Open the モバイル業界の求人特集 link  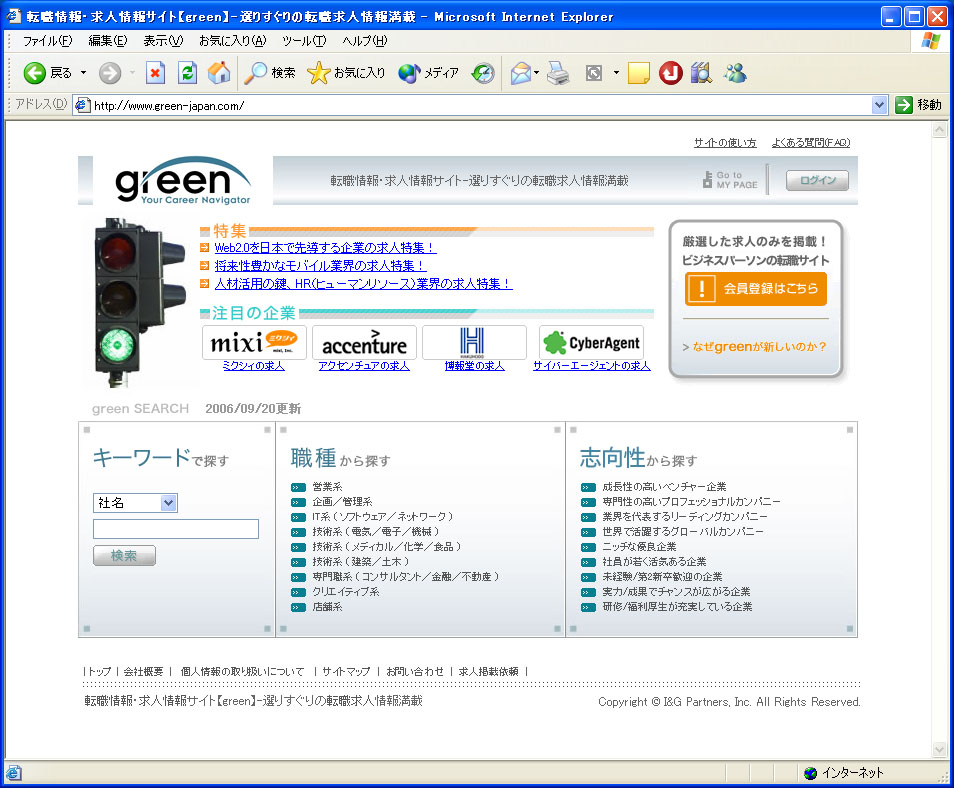[x=320, y=266]
